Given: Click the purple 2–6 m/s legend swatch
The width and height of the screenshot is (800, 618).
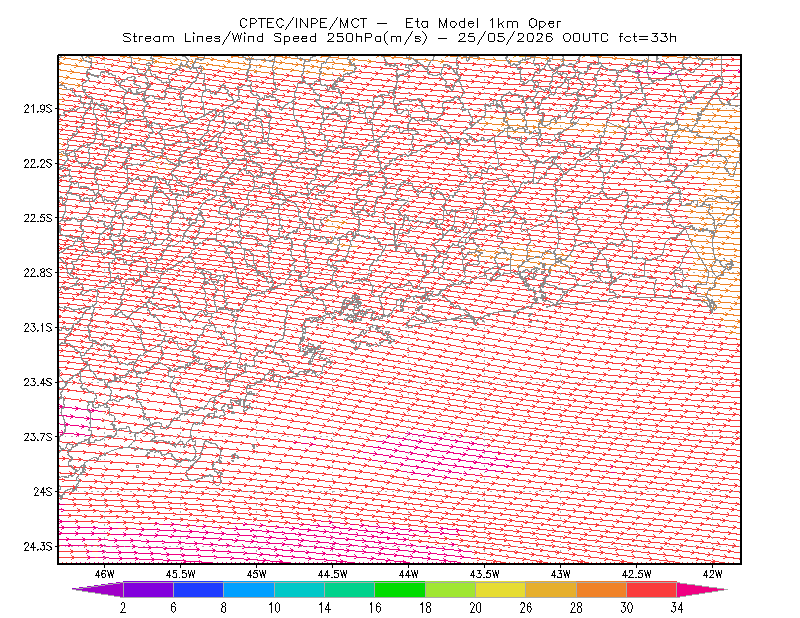Looking at the screenshot, I should click(x=148, y=589).
